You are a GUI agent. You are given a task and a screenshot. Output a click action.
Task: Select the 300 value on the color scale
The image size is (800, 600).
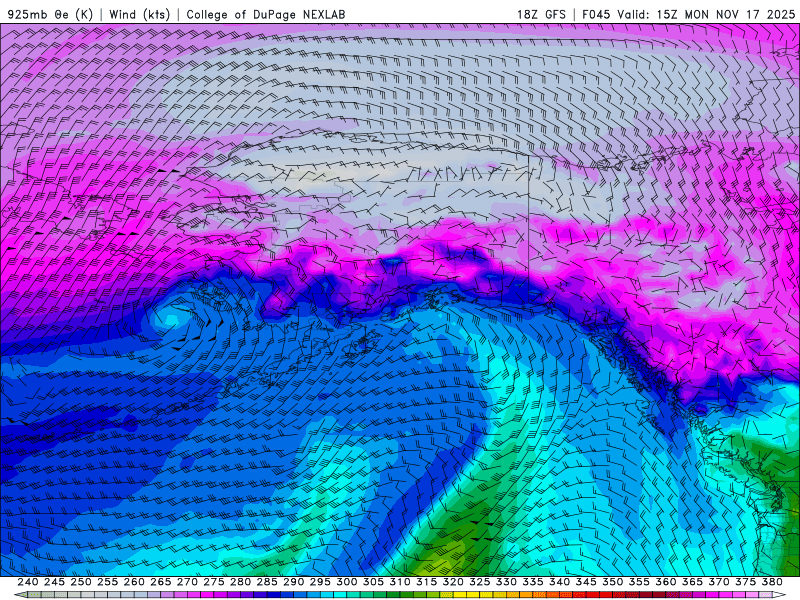coord(346,582)
